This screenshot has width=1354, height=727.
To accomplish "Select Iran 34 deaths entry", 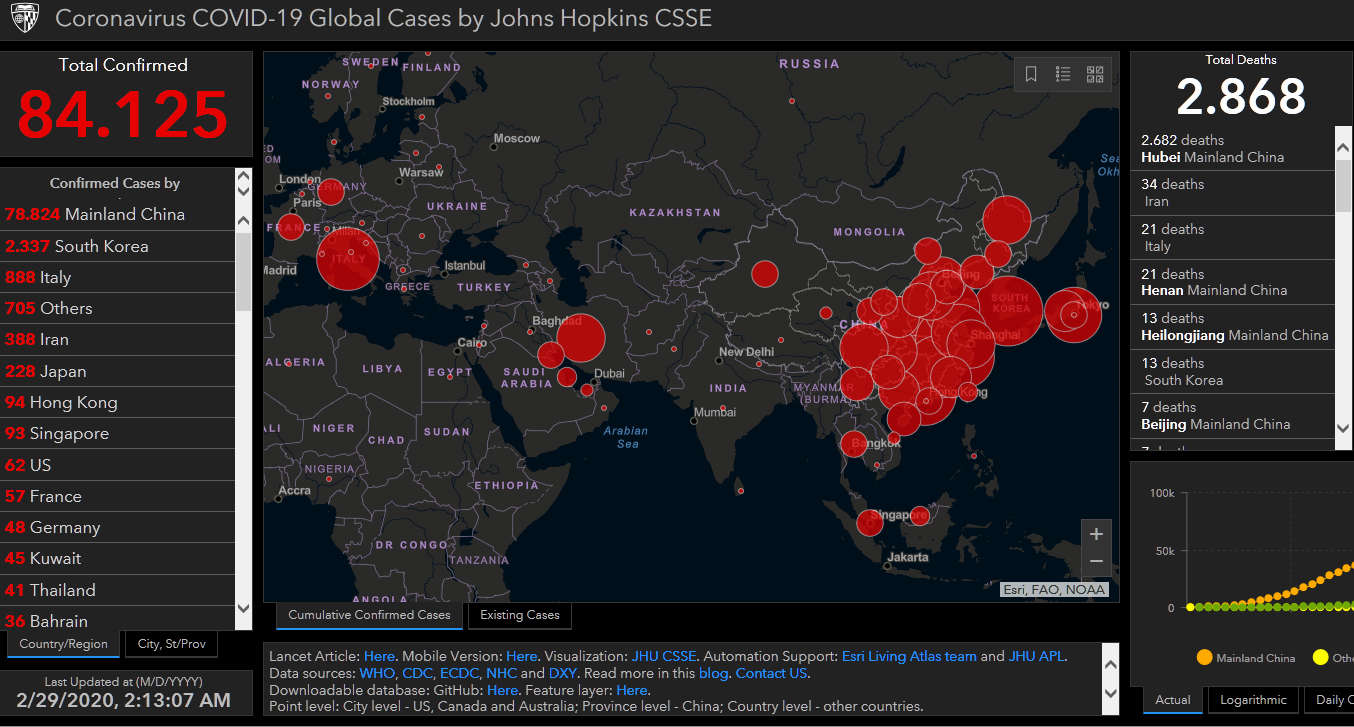I will (1232, 193).
